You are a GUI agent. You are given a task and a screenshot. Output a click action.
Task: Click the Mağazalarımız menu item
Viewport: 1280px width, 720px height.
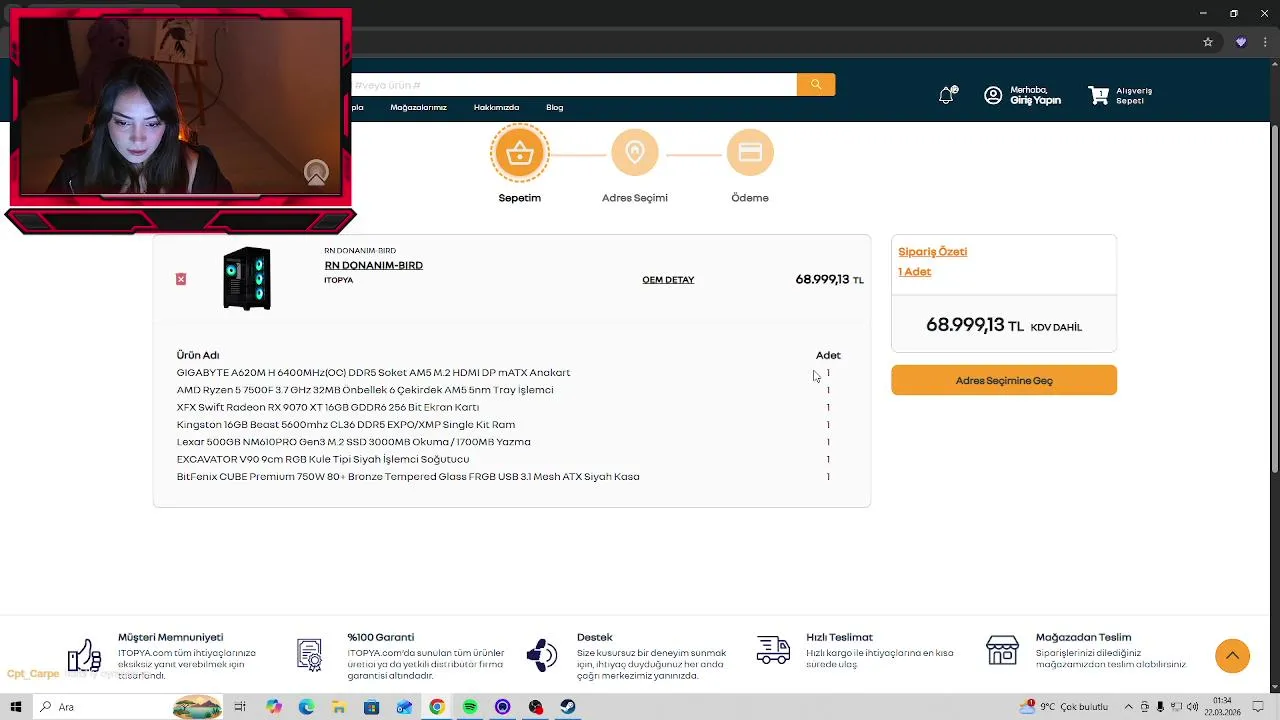tap(418, 108)
